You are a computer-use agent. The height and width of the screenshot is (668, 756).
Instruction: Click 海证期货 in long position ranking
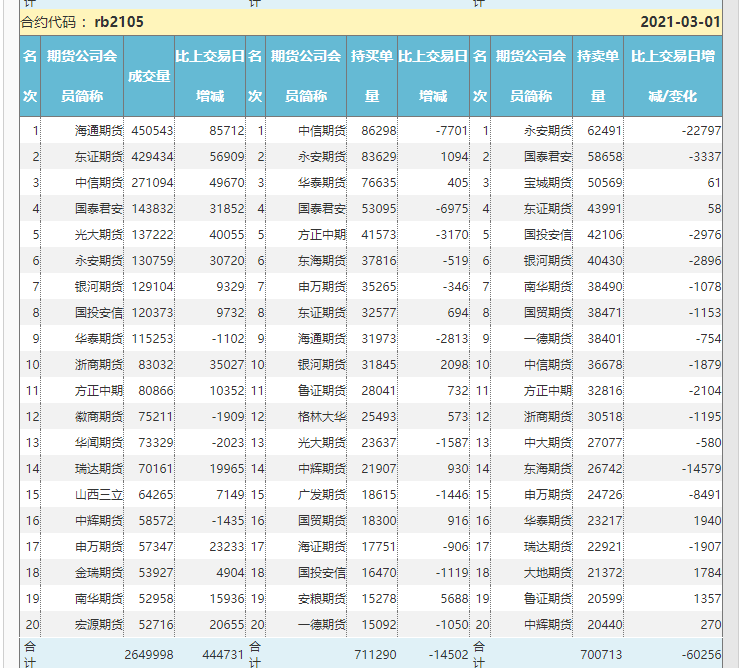click(x=322, y=547)
